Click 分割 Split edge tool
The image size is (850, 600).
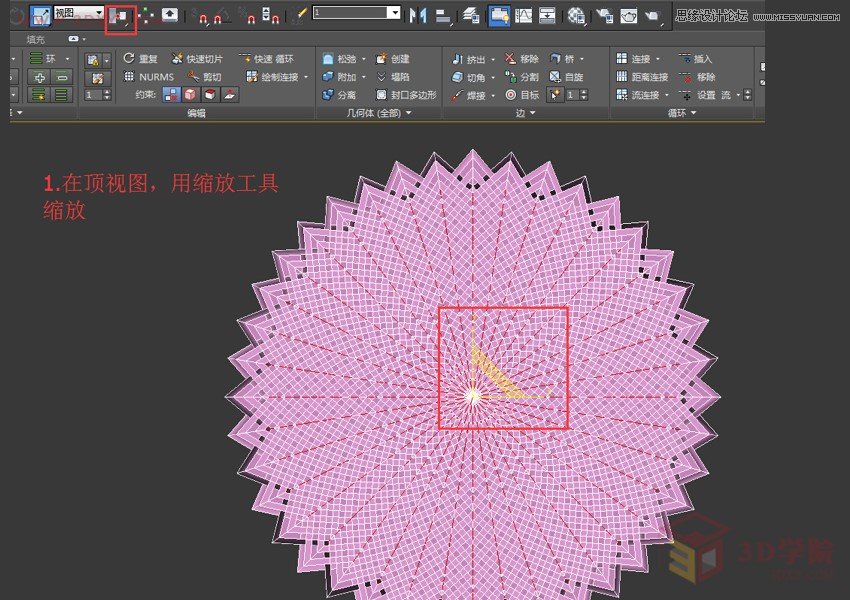pyautogui.click(x=522, y=76)
